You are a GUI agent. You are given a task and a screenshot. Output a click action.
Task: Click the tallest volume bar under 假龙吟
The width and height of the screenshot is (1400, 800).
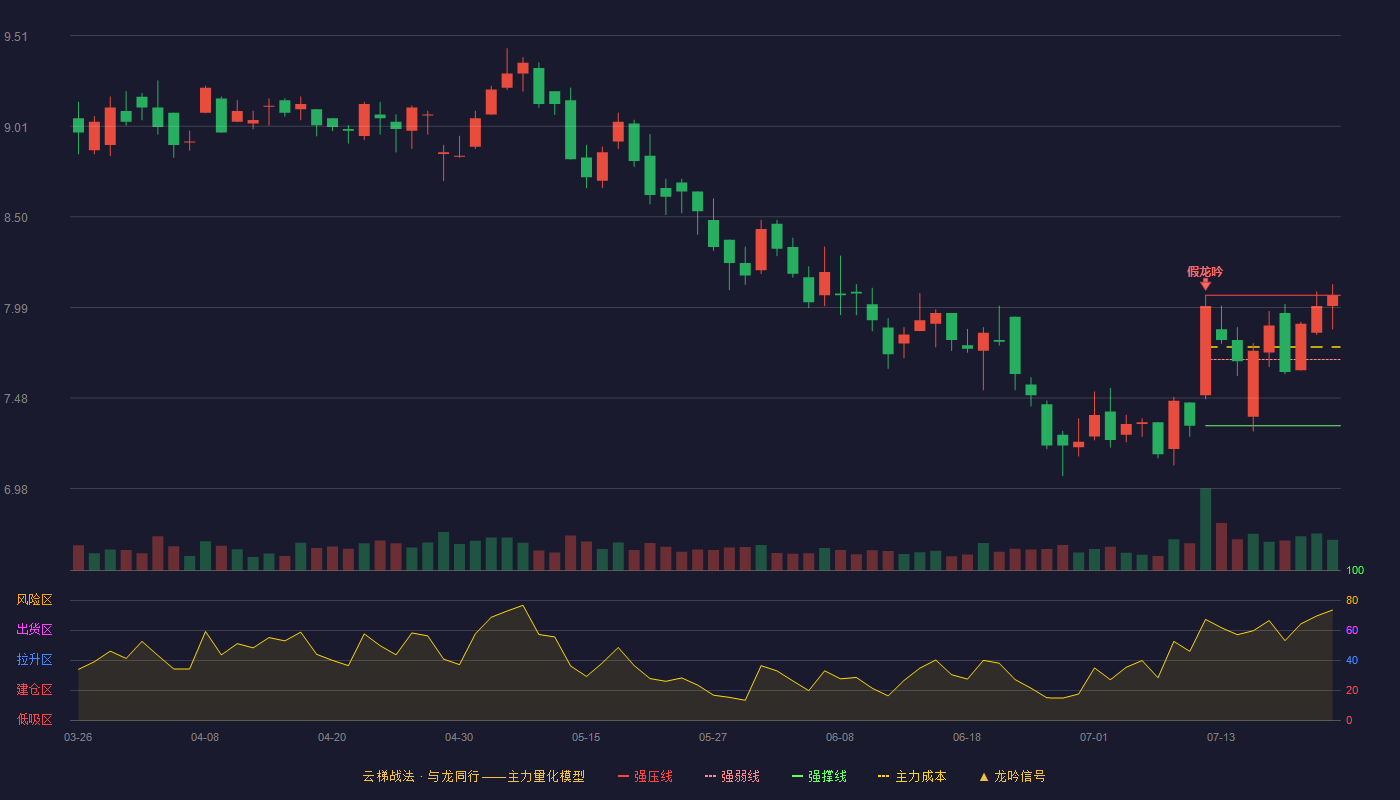tap(1205, 529)
